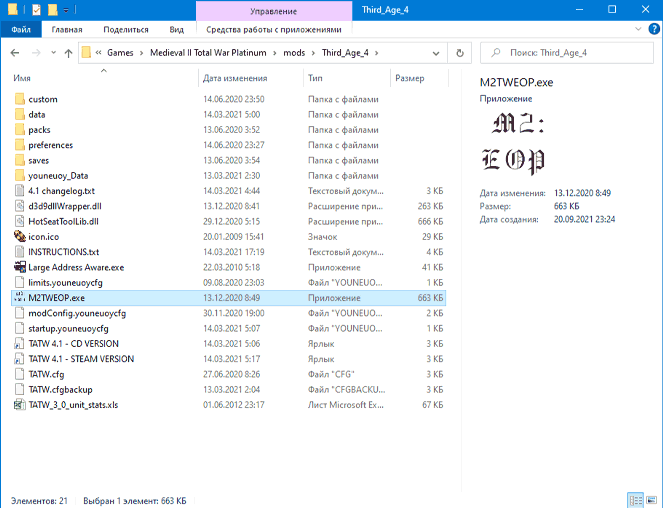Open the address bar history dropdown

click(436, 52)
